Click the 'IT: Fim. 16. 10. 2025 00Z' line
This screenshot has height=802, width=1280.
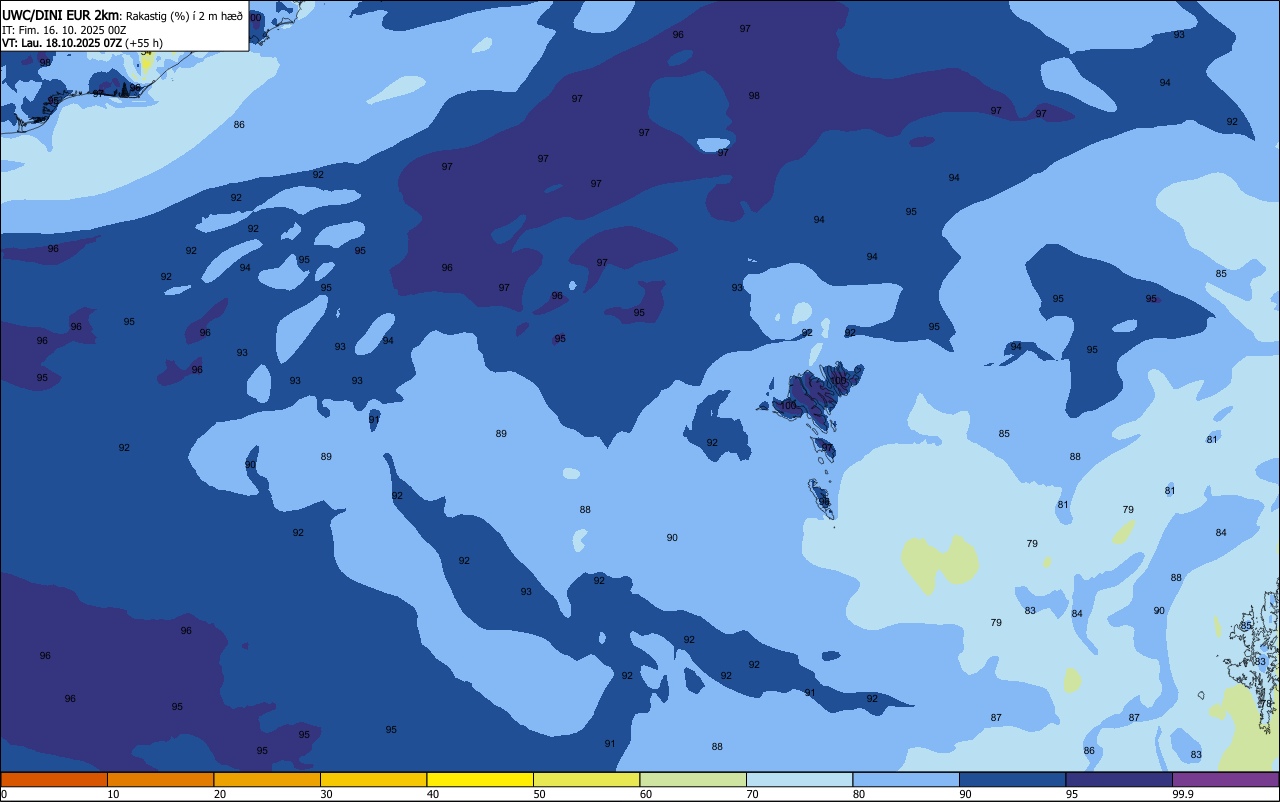click(64, 30)
